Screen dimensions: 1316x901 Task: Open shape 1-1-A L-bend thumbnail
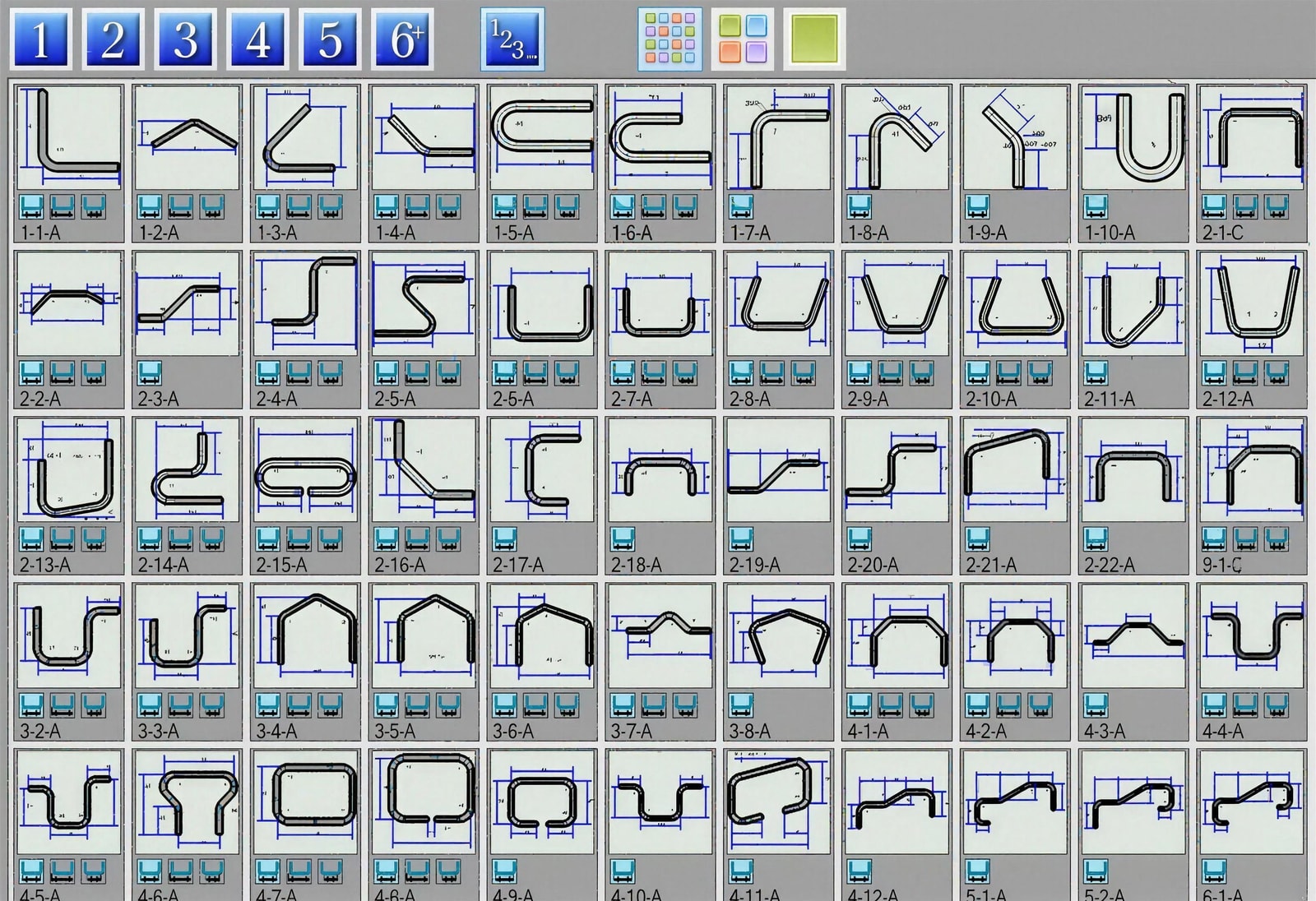(x=69, y=138)
